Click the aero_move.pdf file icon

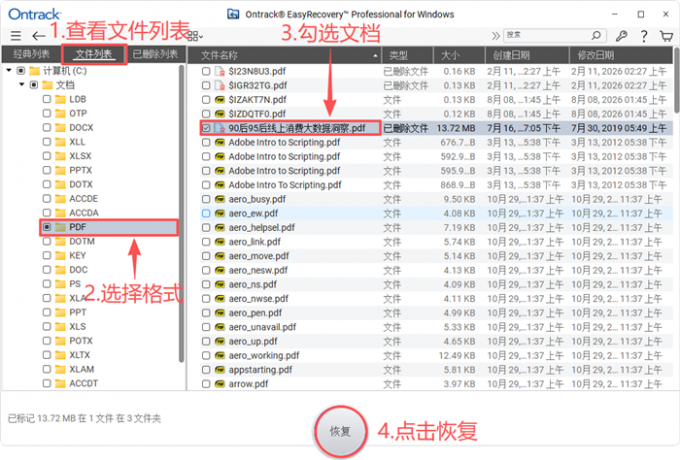[x=220, y=256]
